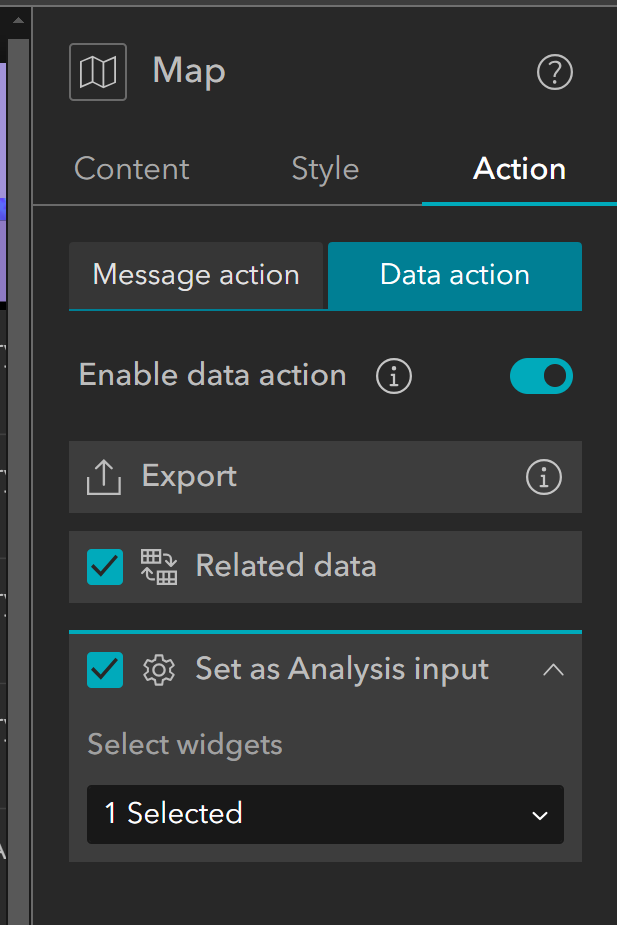The width and height of the screenshot is (617, 925).
Task: Open help via the question mark icon
Action: click(555, 73)
